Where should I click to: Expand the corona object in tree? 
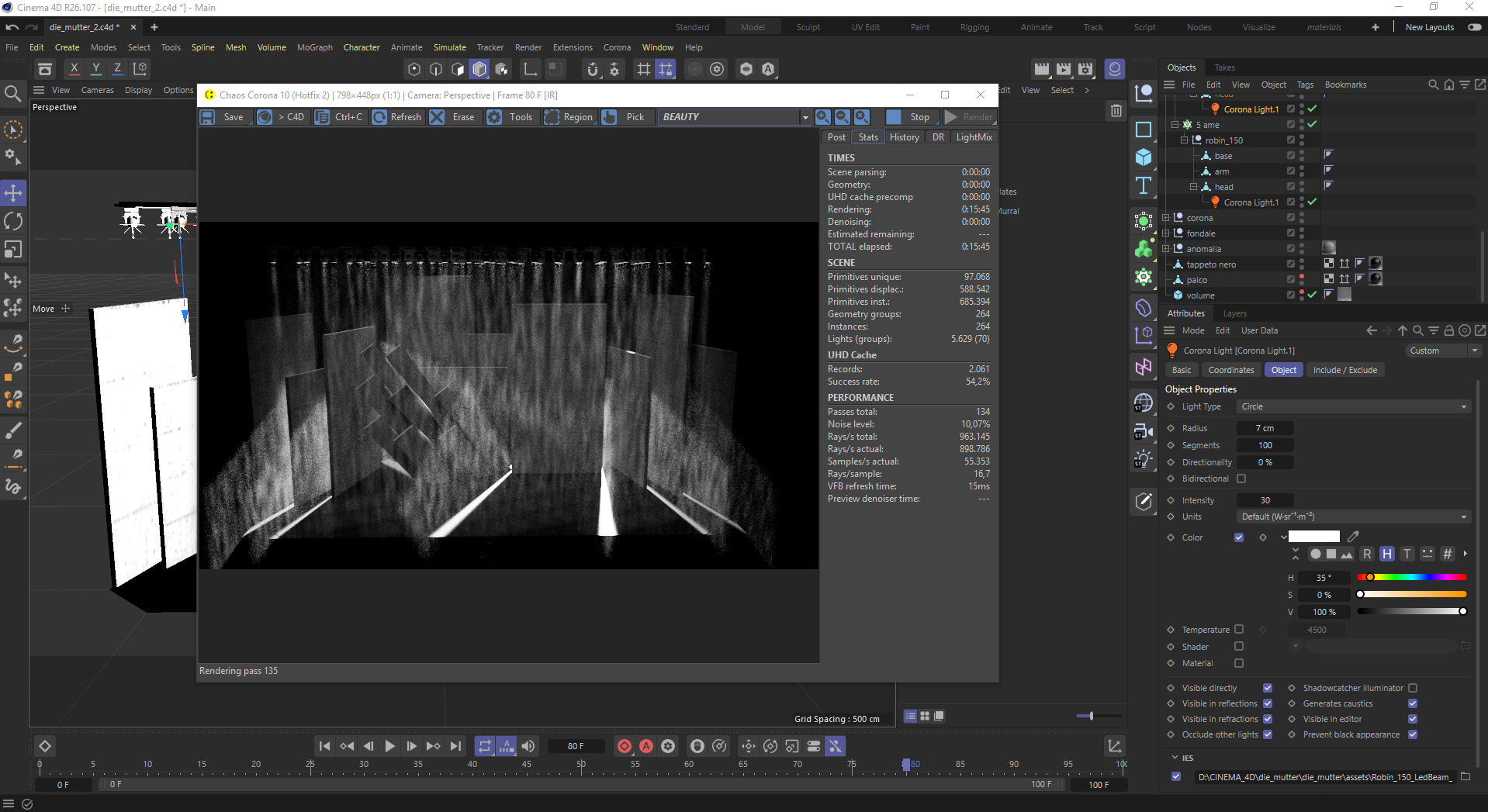tap(1165, 218)
